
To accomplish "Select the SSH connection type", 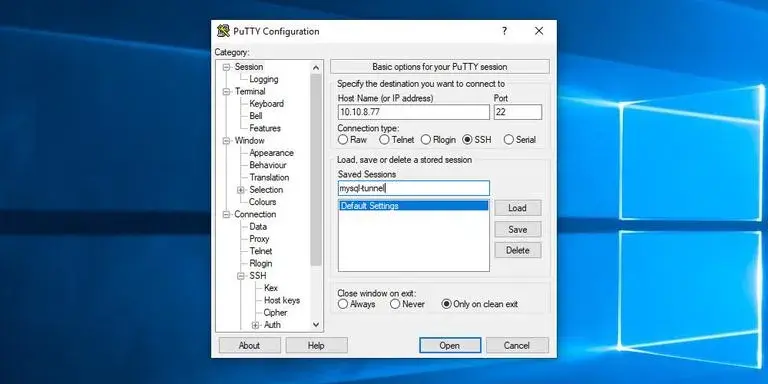I will pos(467,140).
